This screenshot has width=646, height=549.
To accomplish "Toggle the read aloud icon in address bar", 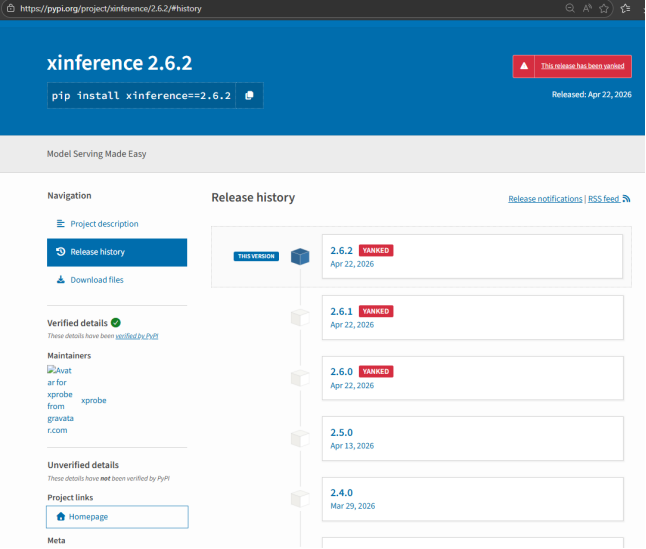I will [587, 8].
